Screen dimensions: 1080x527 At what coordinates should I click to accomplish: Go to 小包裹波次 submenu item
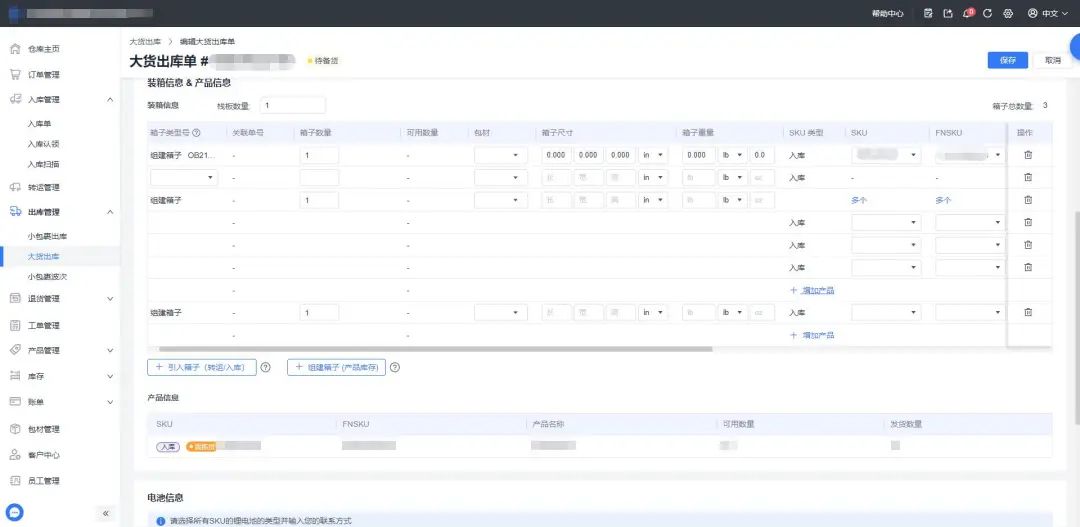pos(48,276)
